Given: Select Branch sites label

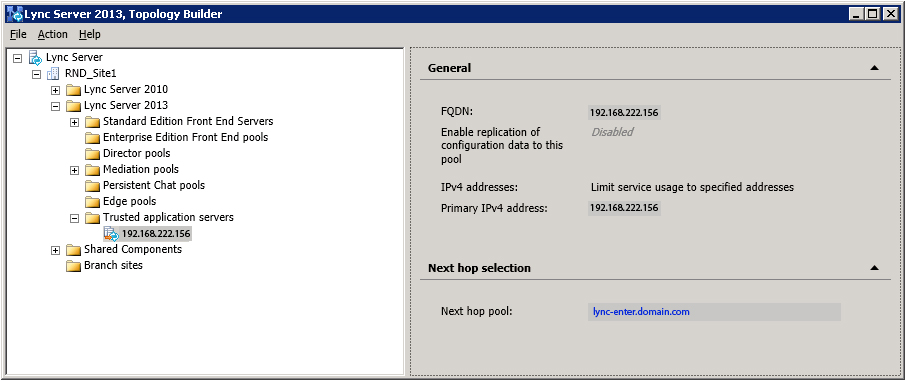Looking at the screenshot, I should (113, 265).
